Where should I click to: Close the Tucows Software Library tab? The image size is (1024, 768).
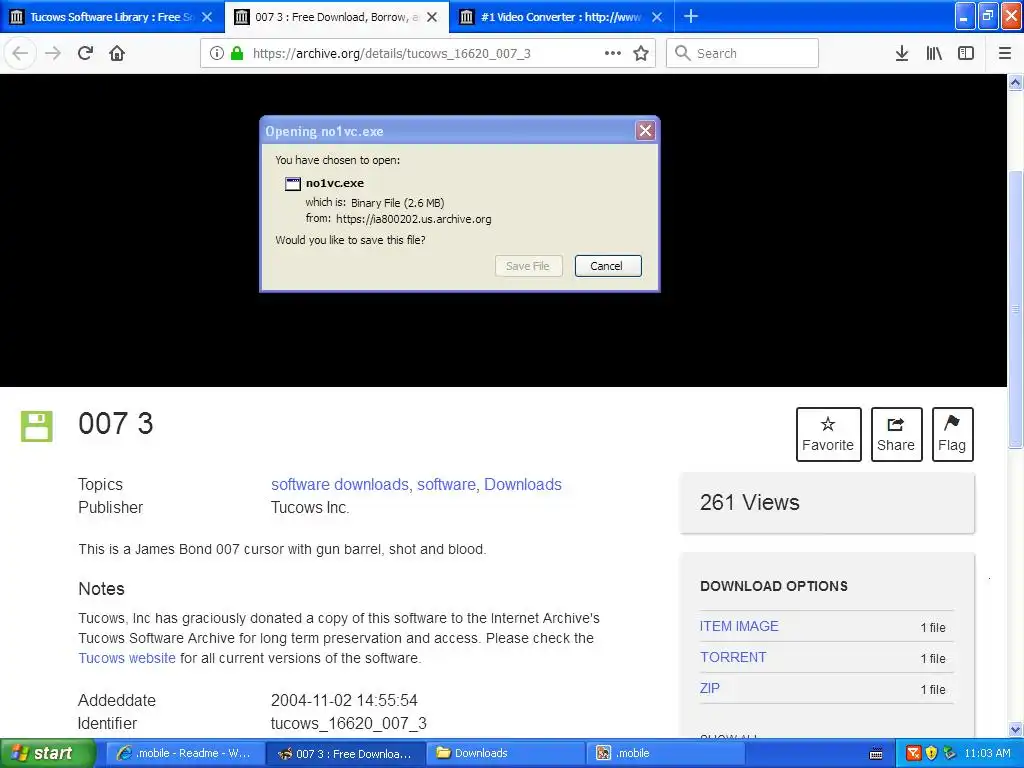(207, 17)
